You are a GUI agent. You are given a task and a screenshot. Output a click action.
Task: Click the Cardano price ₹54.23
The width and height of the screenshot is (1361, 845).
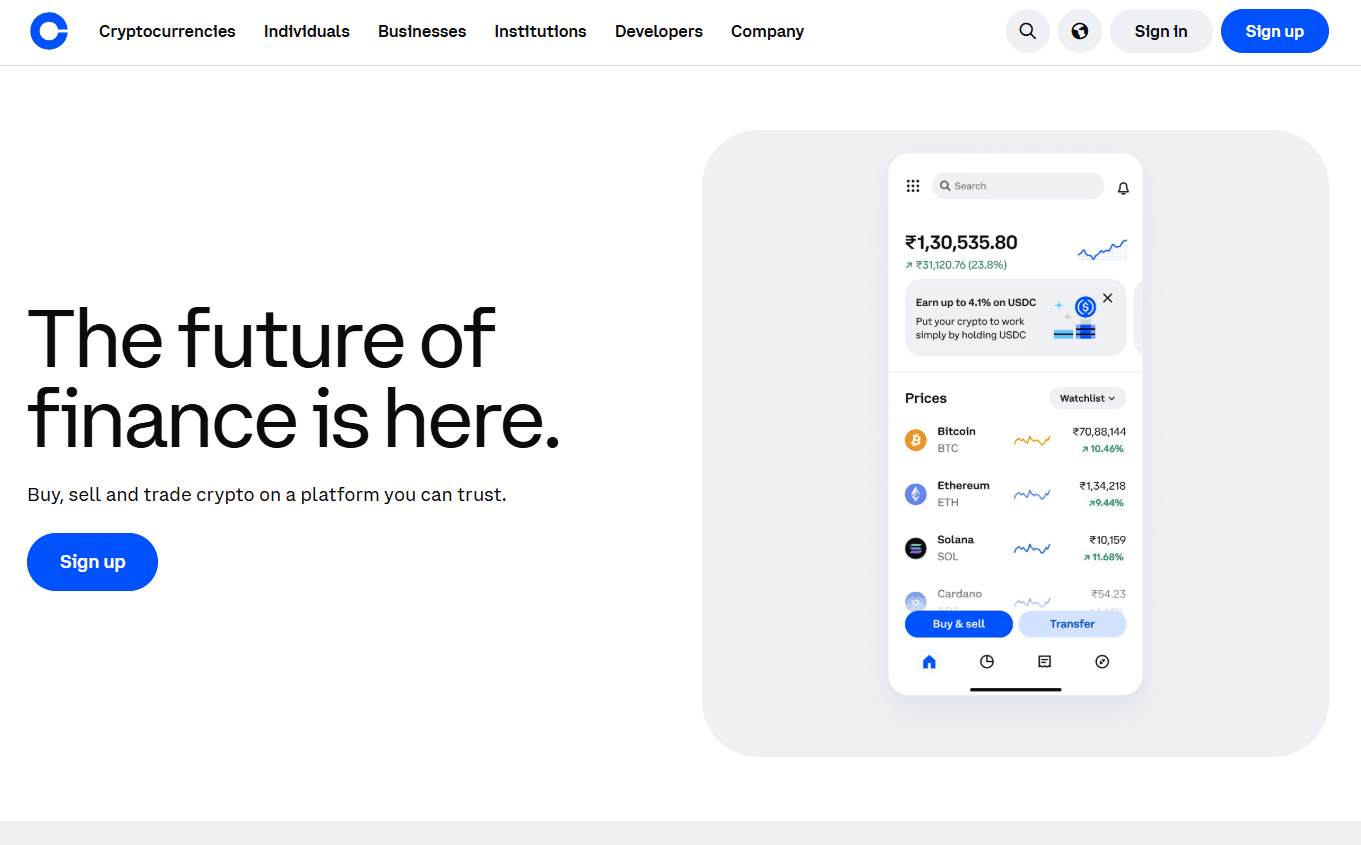1108,594
